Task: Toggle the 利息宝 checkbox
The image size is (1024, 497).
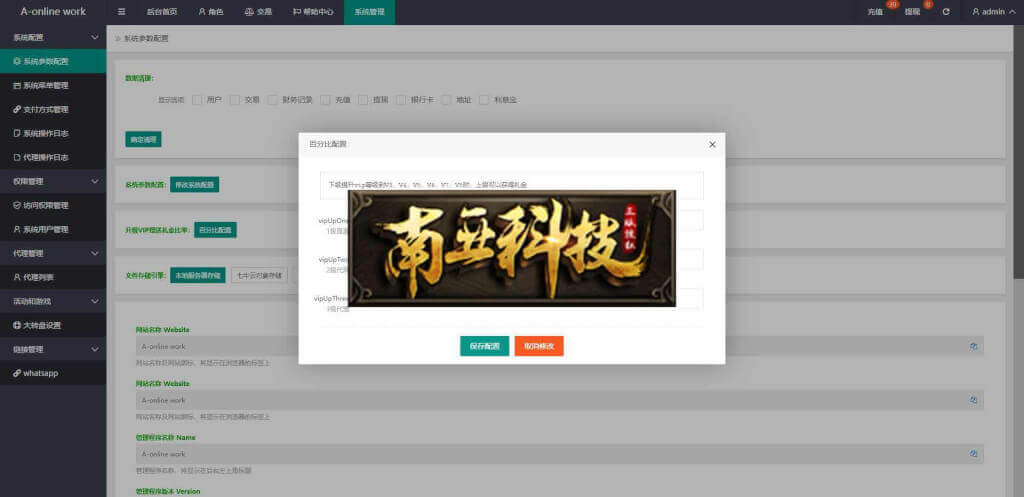Action: [484, 100]
